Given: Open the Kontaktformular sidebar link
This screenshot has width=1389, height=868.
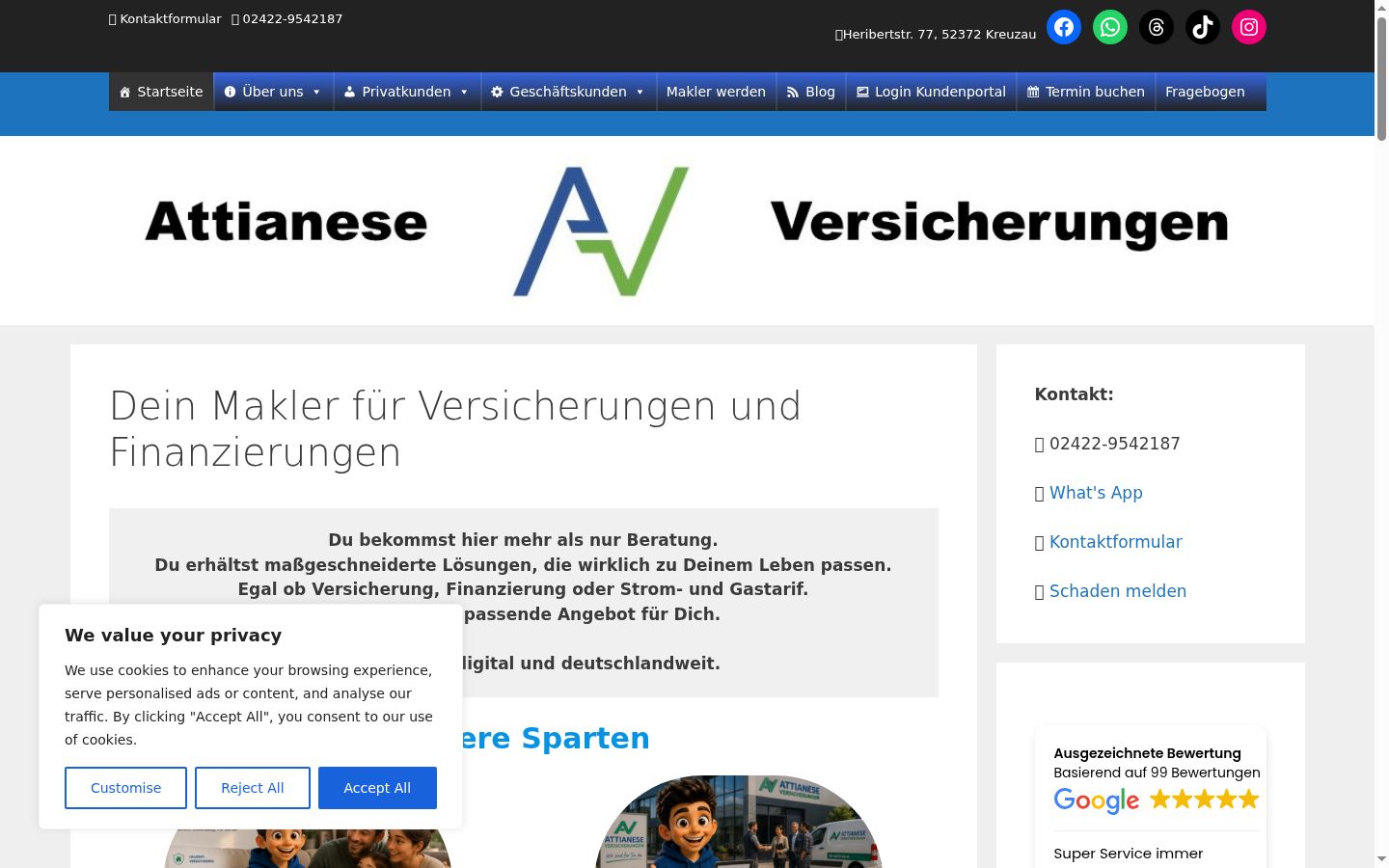Looking at the screenshot, I should [x=1115, y=542].
